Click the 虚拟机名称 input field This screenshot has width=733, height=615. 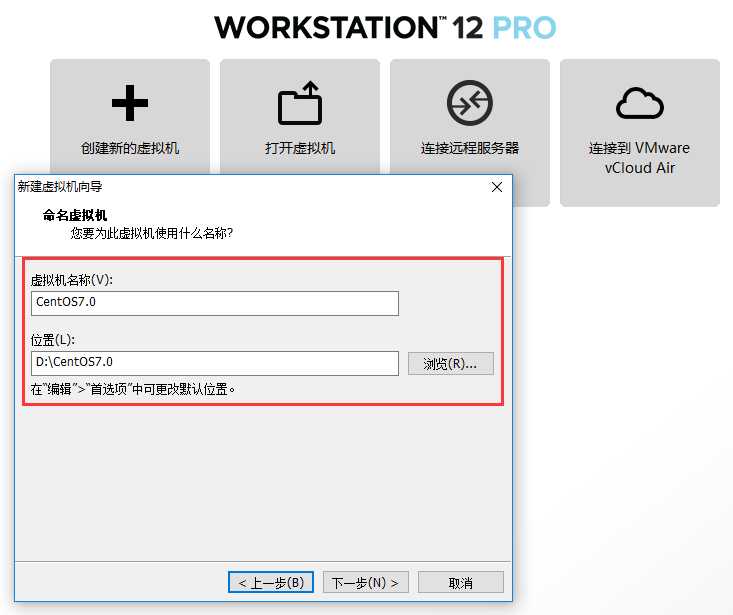point(215,303)
